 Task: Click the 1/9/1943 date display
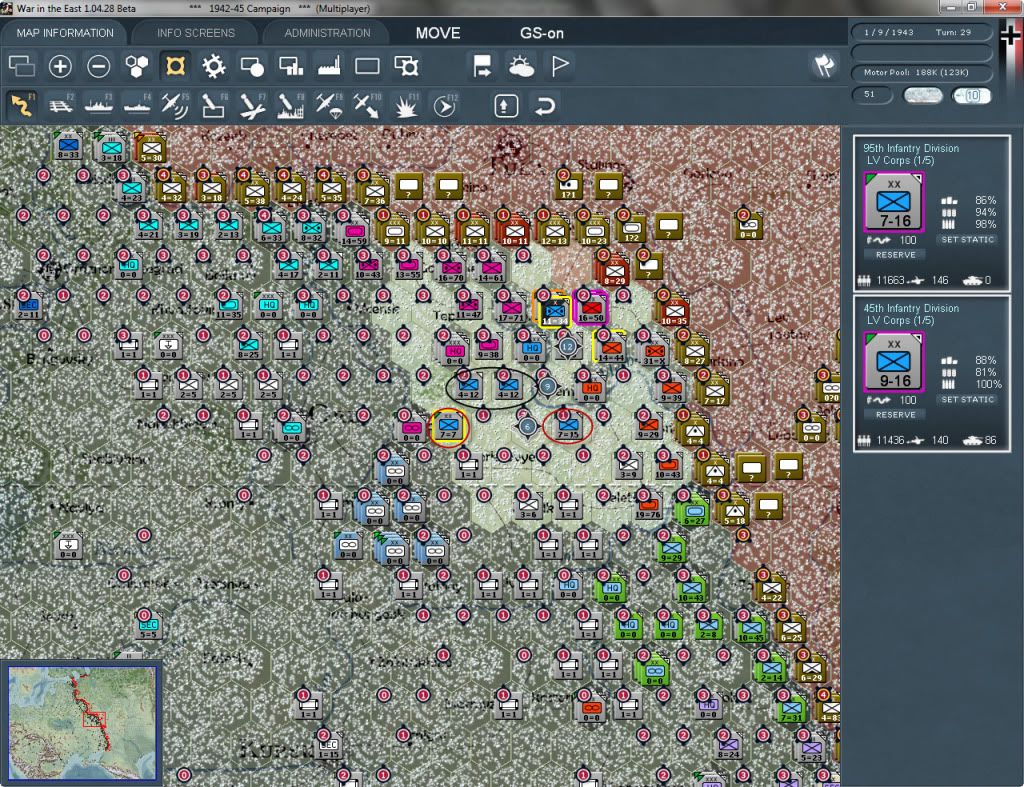click(889, 32)
